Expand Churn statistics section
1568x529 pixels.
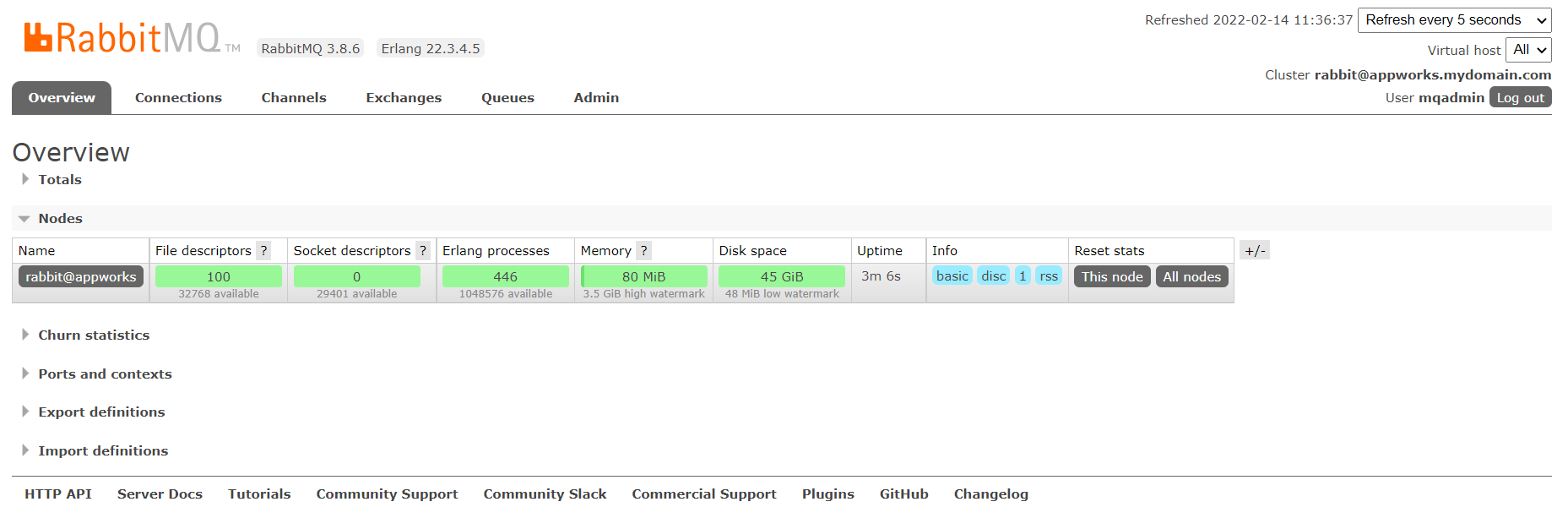click(x=93, y=335)
